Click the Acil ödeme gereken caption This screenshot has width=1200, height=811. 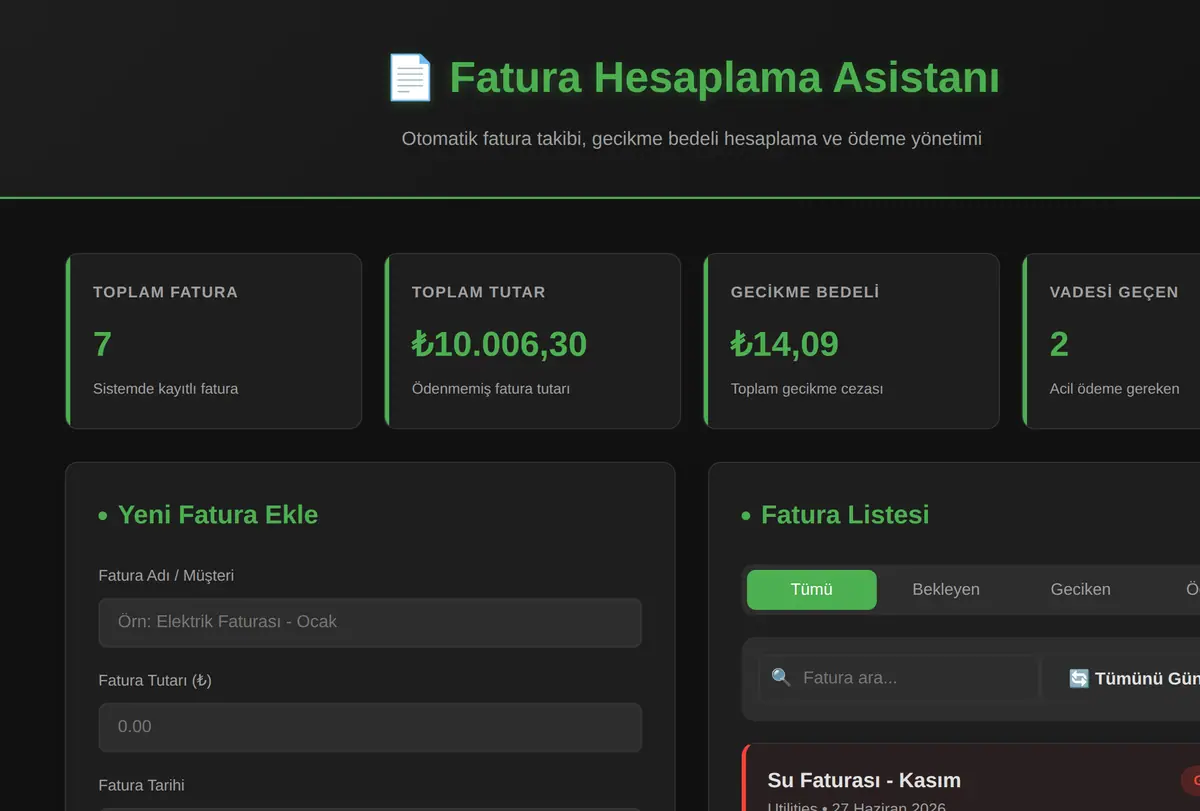[x=1115, y=389]
